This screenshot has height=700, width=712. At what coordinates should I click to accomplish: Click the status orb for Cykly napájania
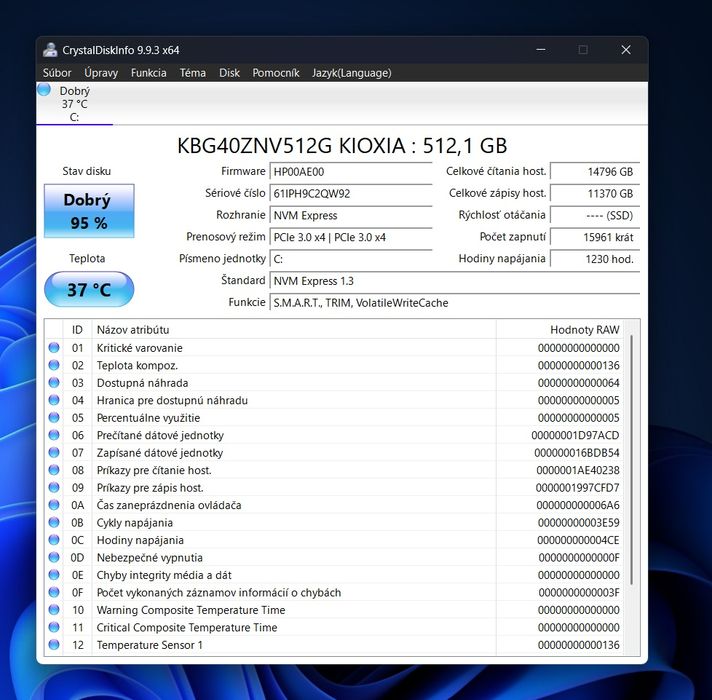click(x=54, y=523)
